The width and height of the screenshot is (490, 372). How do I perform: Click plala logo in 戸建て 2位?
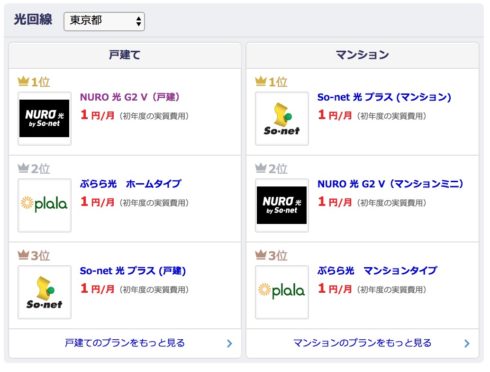(x=44, y=205)
